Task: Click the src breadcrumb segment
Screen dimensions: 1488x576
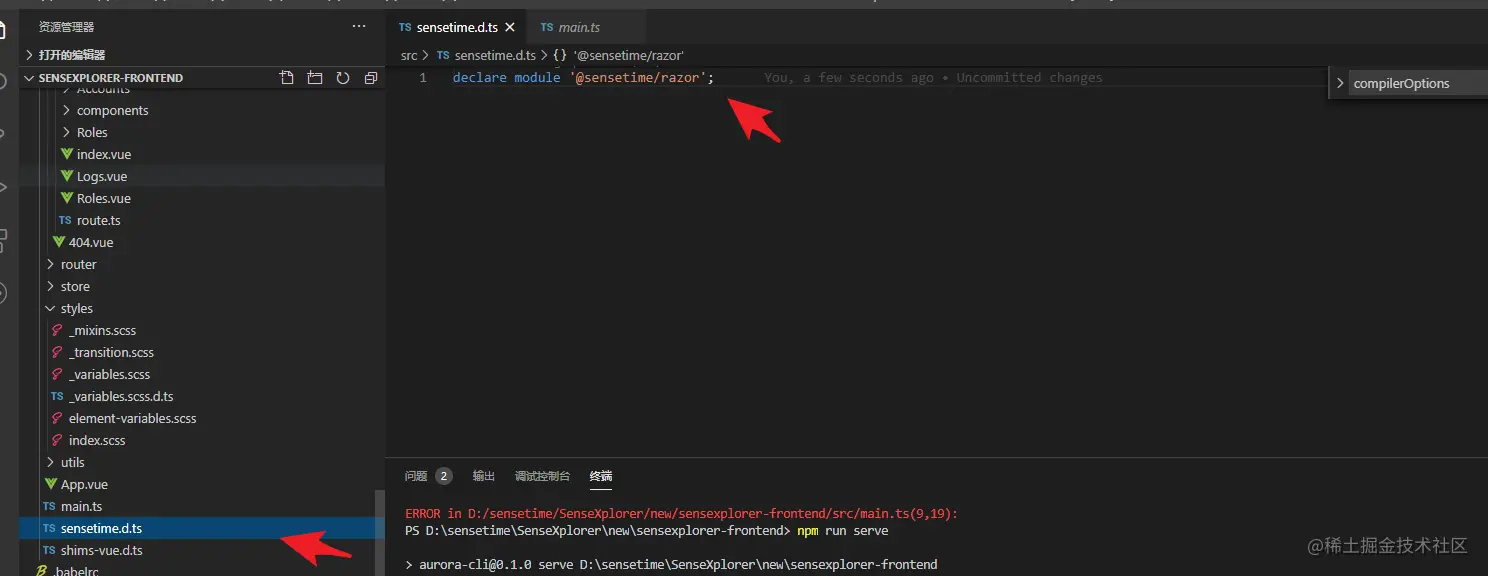Action: pos(409,56)
